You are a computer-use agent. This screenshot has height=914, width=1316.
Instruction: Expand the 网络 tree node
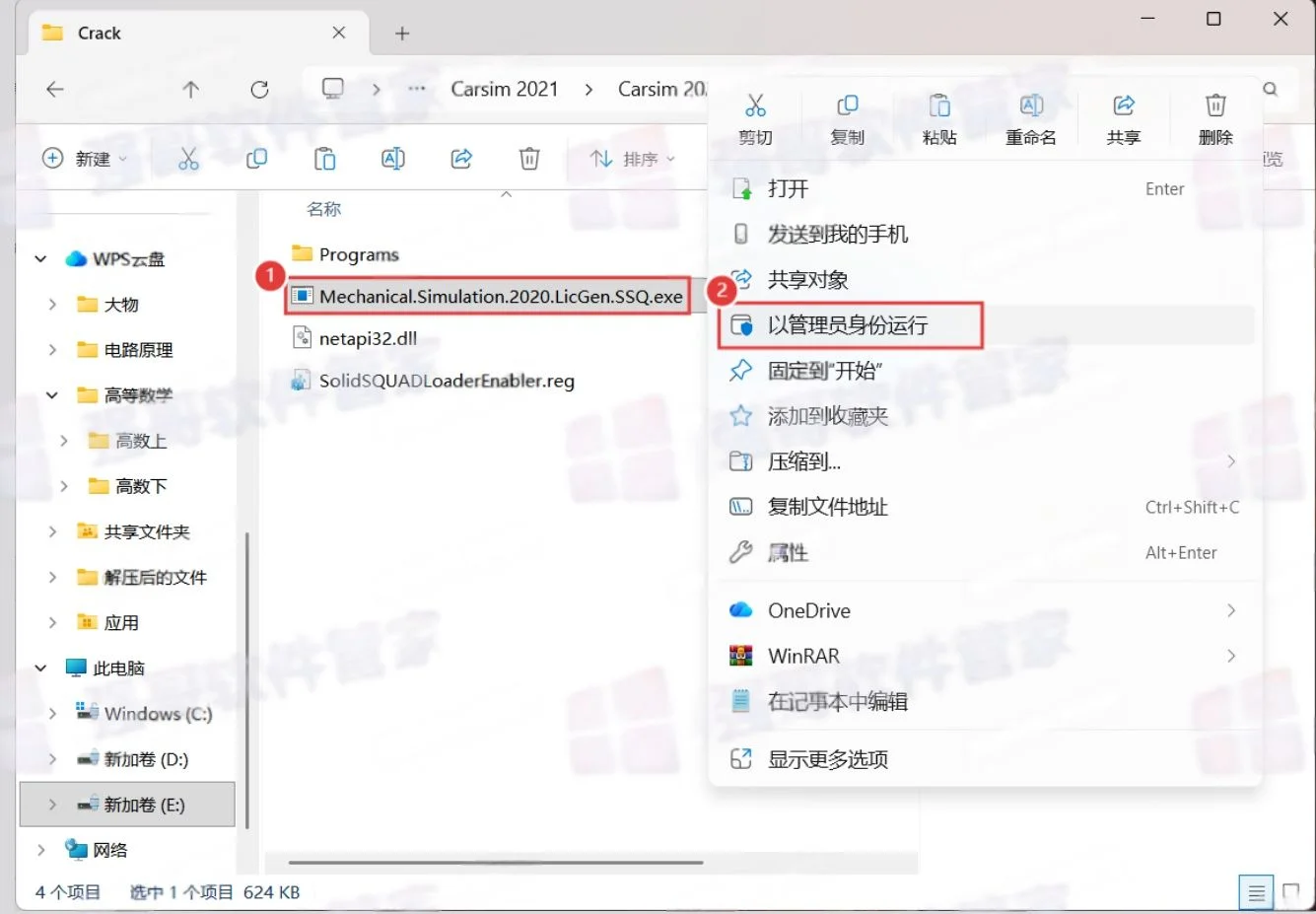40,850
